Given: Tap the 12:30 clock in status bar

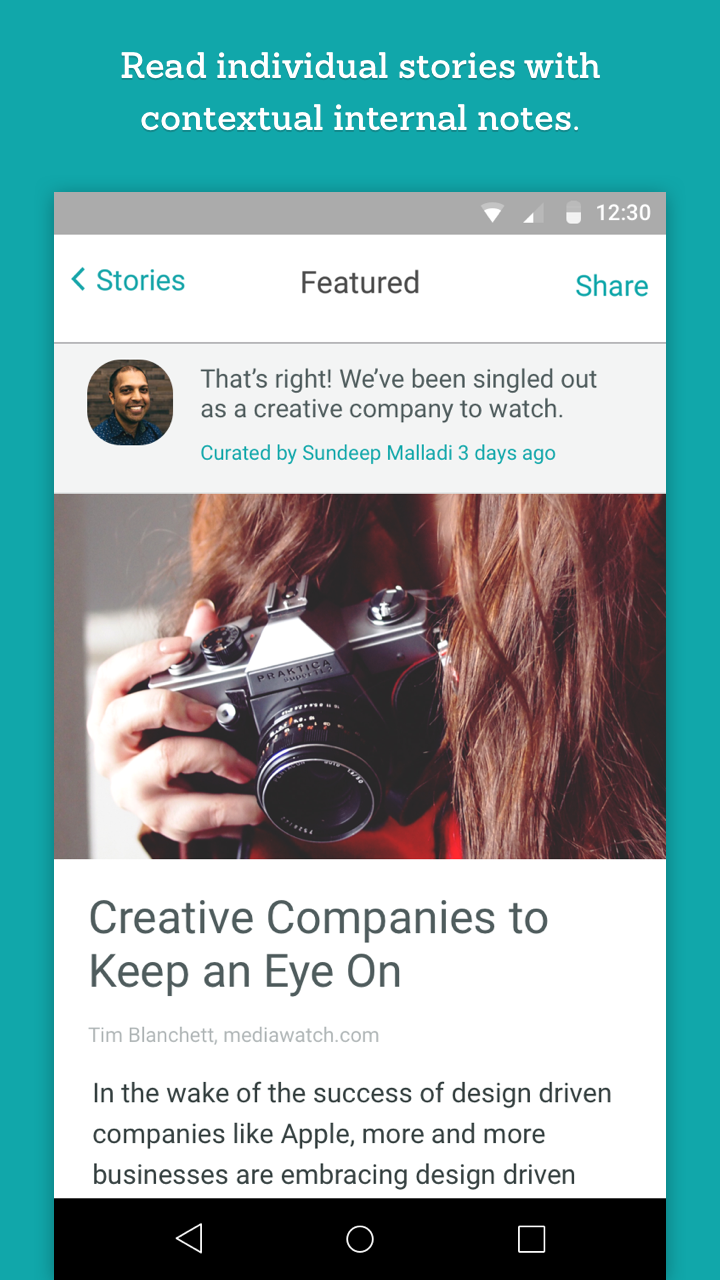Looking at the screenshot, I should 623,213.
